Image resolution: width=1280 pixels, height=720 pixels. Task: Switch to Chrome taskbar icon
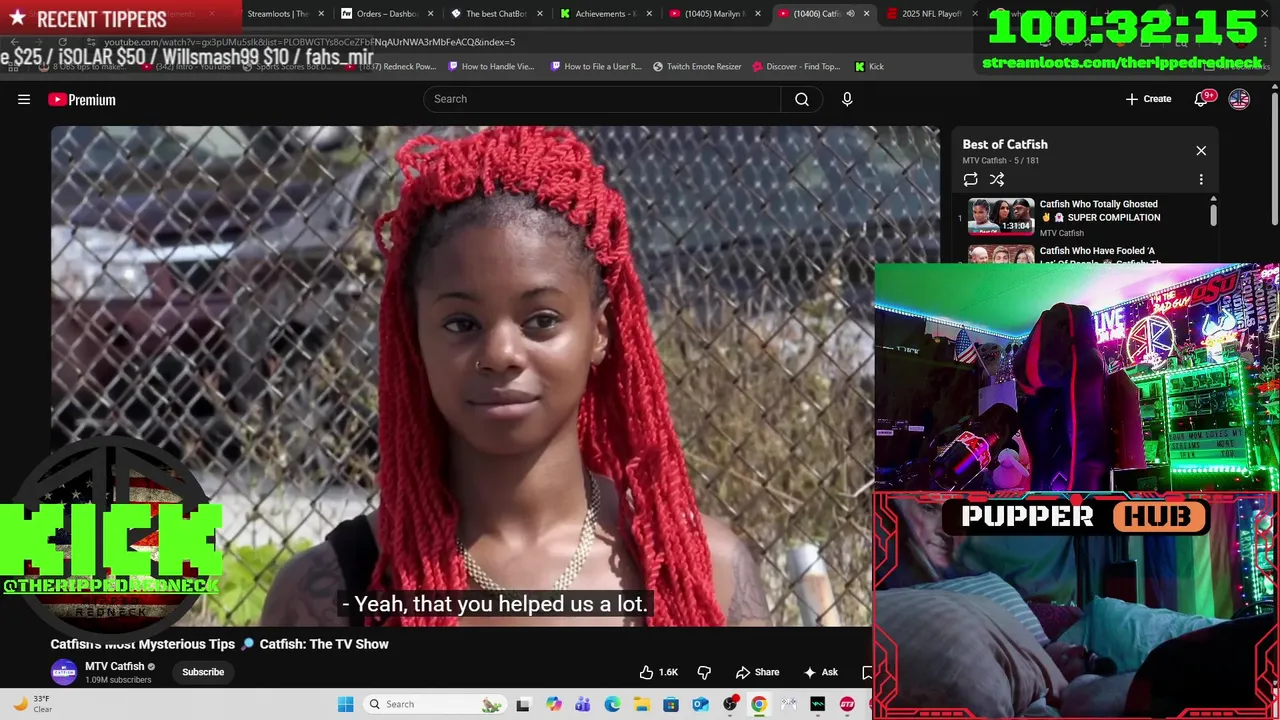759,704
